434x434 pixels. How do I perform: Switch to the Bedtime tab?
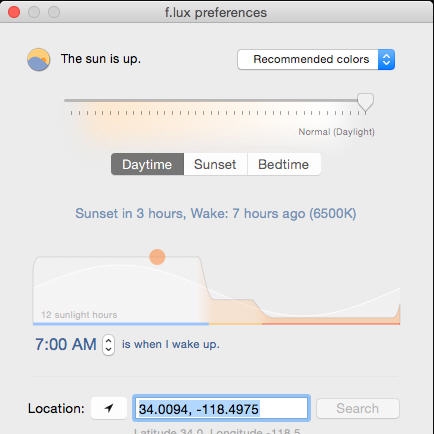284,164
